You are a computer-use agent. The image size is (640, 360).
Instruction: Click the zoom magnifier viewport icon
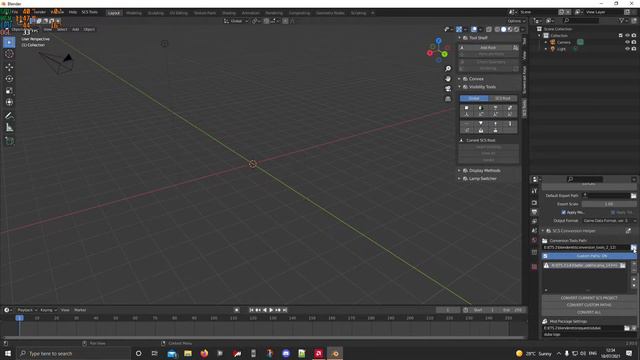pos(448,69)
